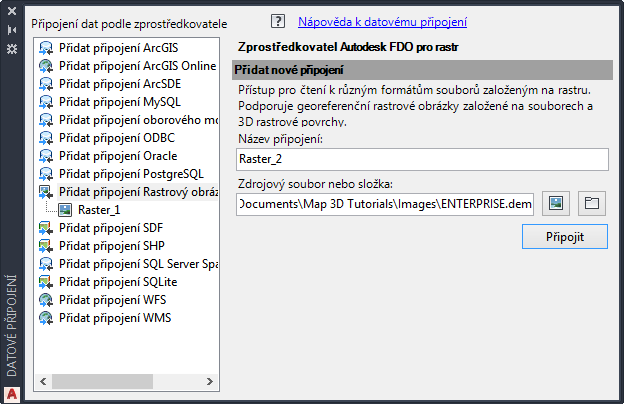This screenshot has width=624, height=404.
Task: Click the SHP connection icon
Action: [x=46, y=246]
